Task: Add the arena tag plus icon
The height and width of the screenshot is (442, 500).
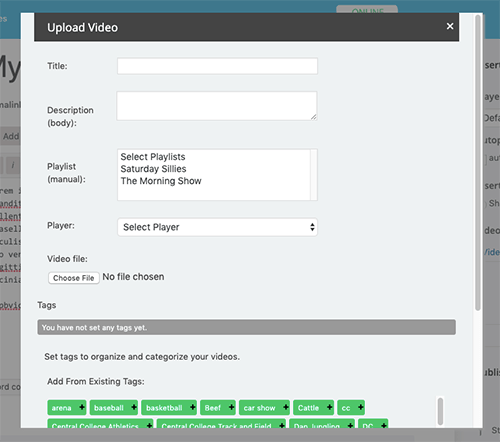Action: point(82,407)
